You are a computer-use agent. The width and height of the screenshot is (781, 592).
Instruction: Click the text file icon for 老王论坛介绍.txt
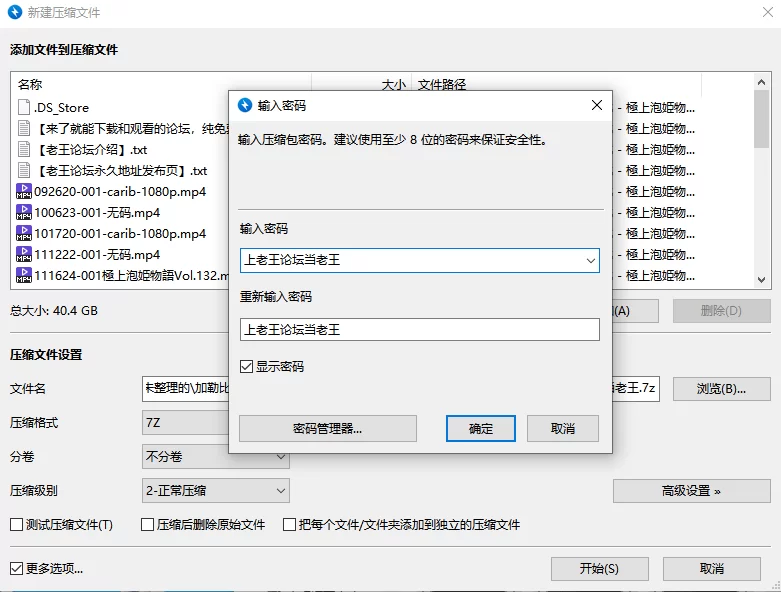[x=24, y=149]
